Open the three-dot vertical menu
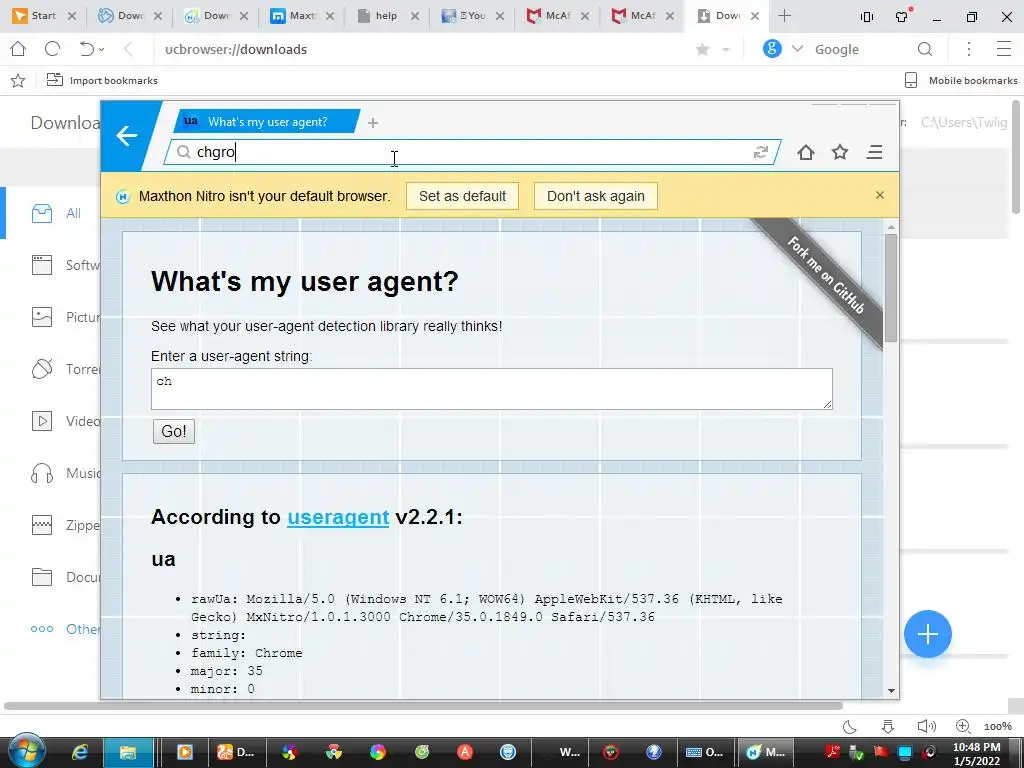This screenshot has width=1024, height=768. pos(969,49)
